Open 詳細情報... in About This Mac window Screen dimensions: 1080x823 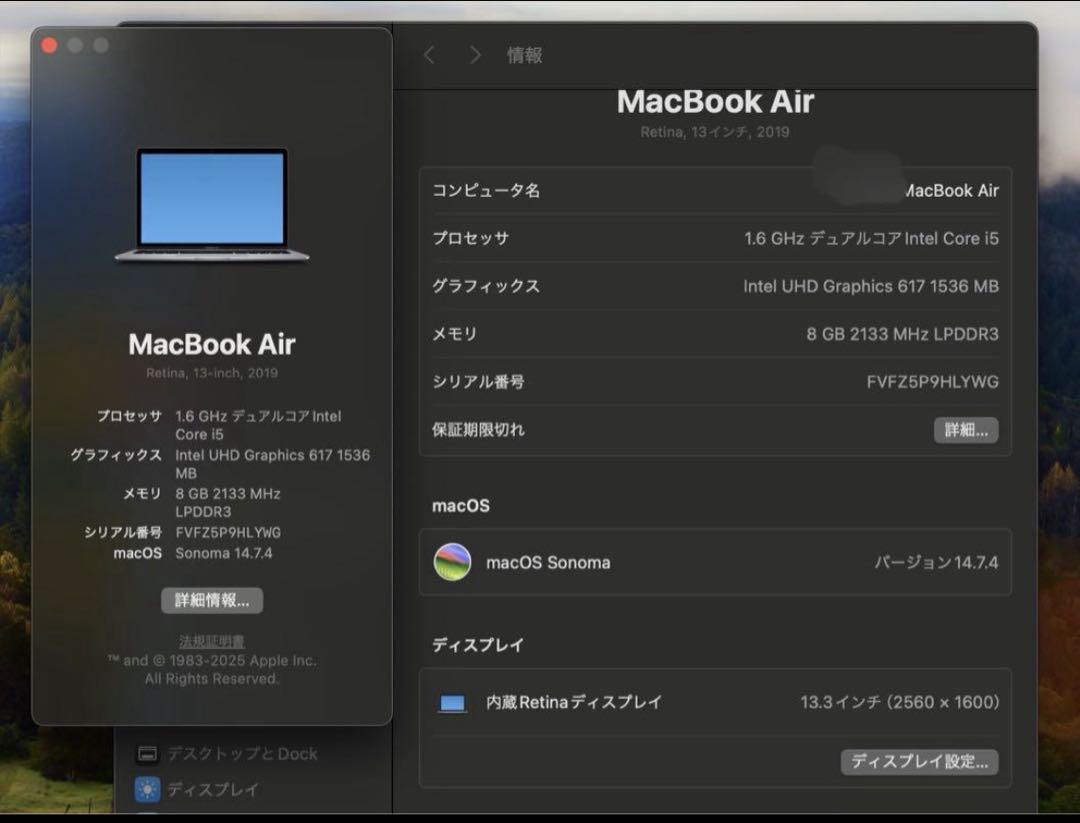tap(212, 600)
